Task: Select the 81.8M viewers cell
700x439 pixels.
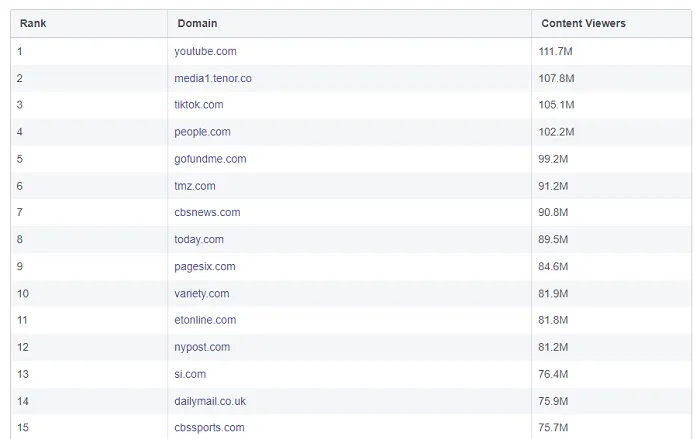Action: [611, 320]
